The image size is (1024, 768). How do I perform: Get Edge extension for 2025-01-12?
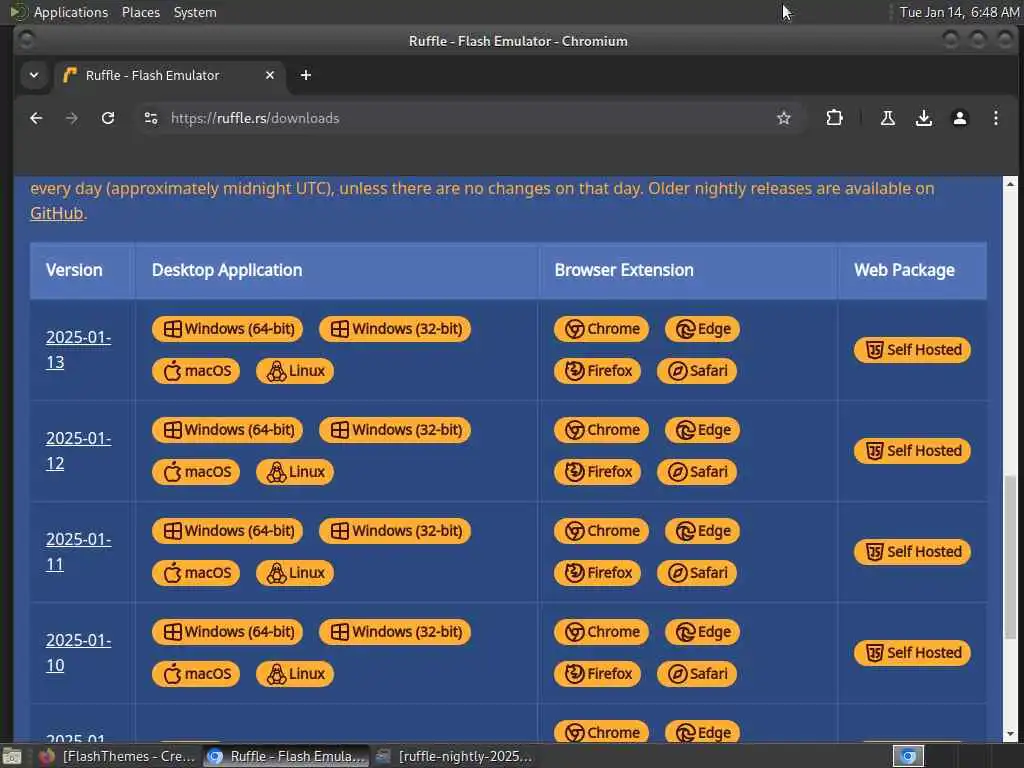[x=702, y=430]
